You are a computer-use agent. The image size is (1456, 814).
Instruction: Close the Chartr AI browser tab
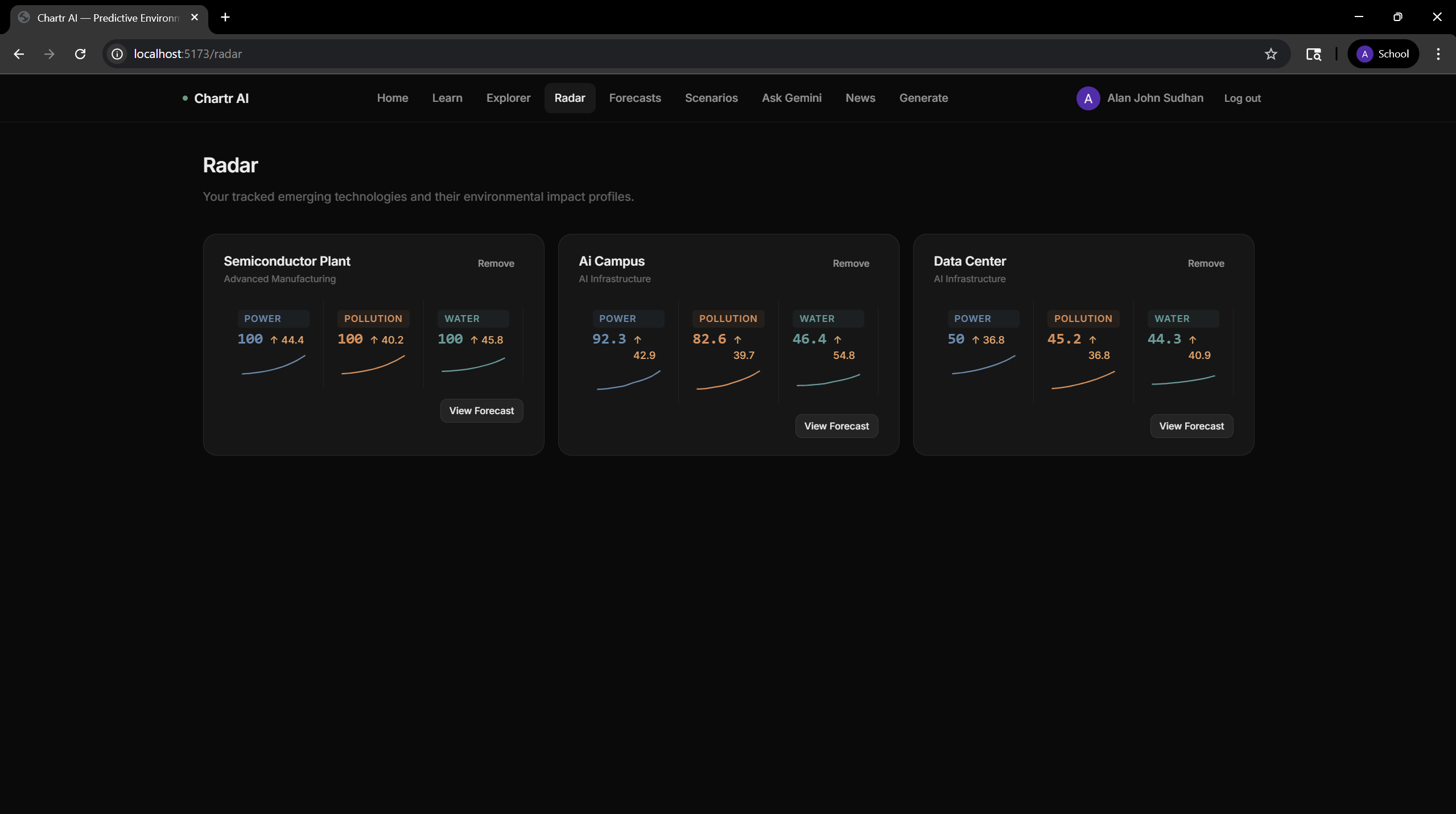(195, 17)
